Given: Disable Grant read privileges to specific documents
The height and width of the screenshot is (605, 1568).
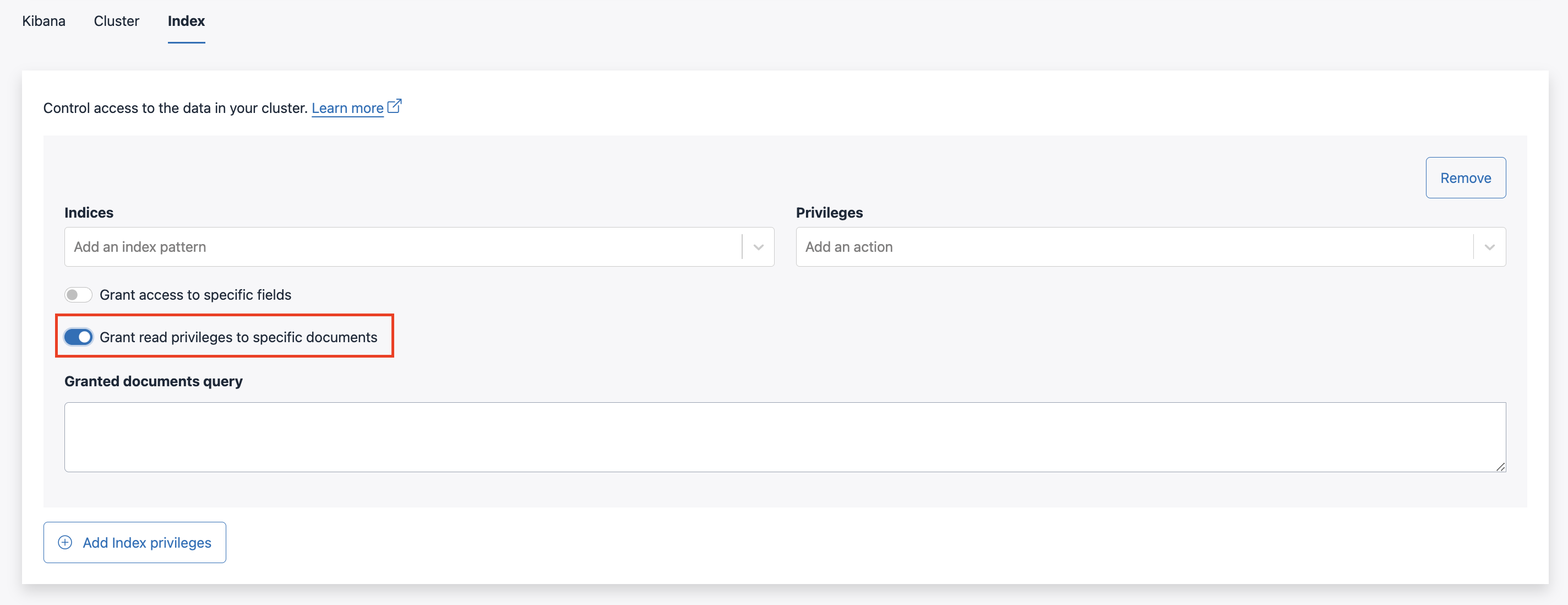Looking at the screenshot, I should click(x=79, y=337).
